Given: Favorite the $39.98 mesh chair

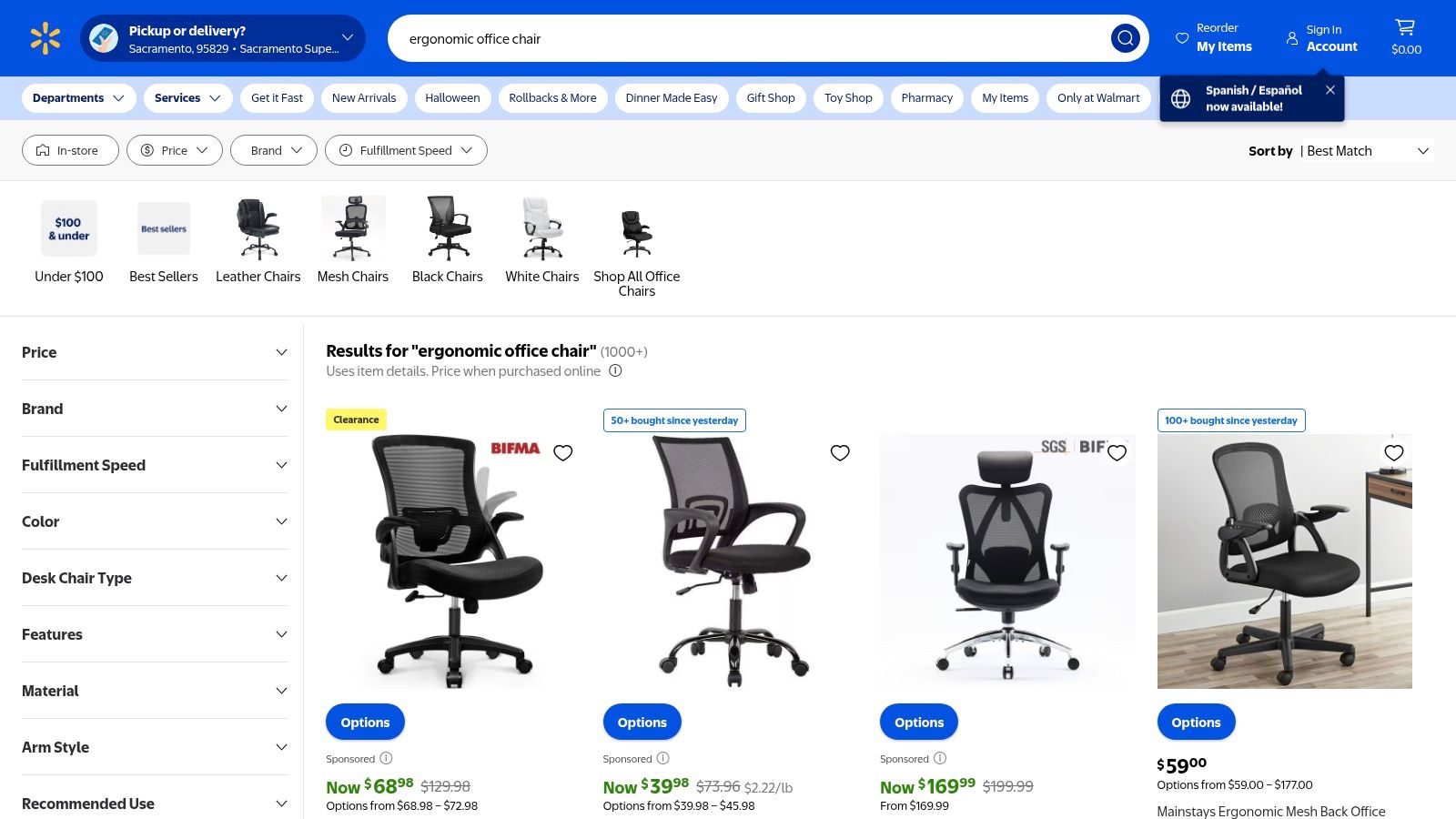Looking at the screenshot, I should pos(840,452).
